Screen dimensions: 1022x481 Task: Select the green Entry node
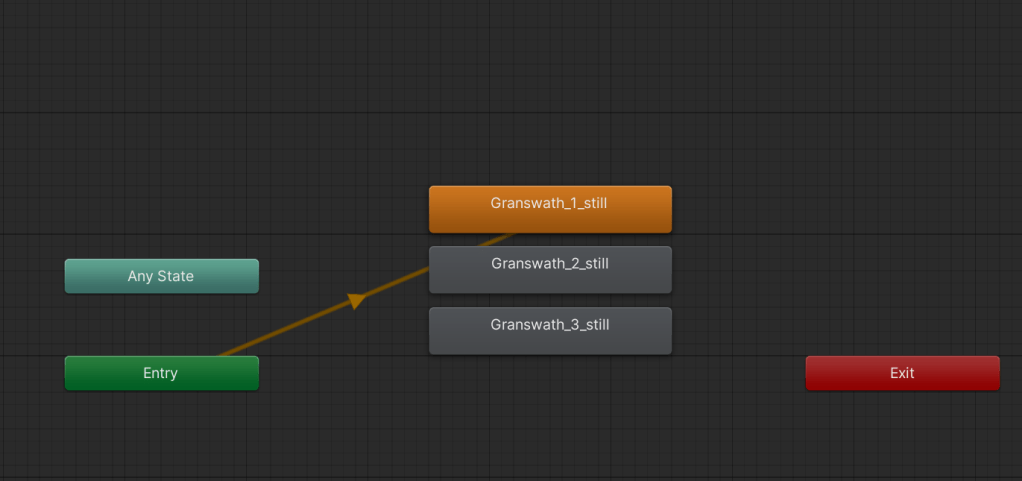[x=161, y=373]
